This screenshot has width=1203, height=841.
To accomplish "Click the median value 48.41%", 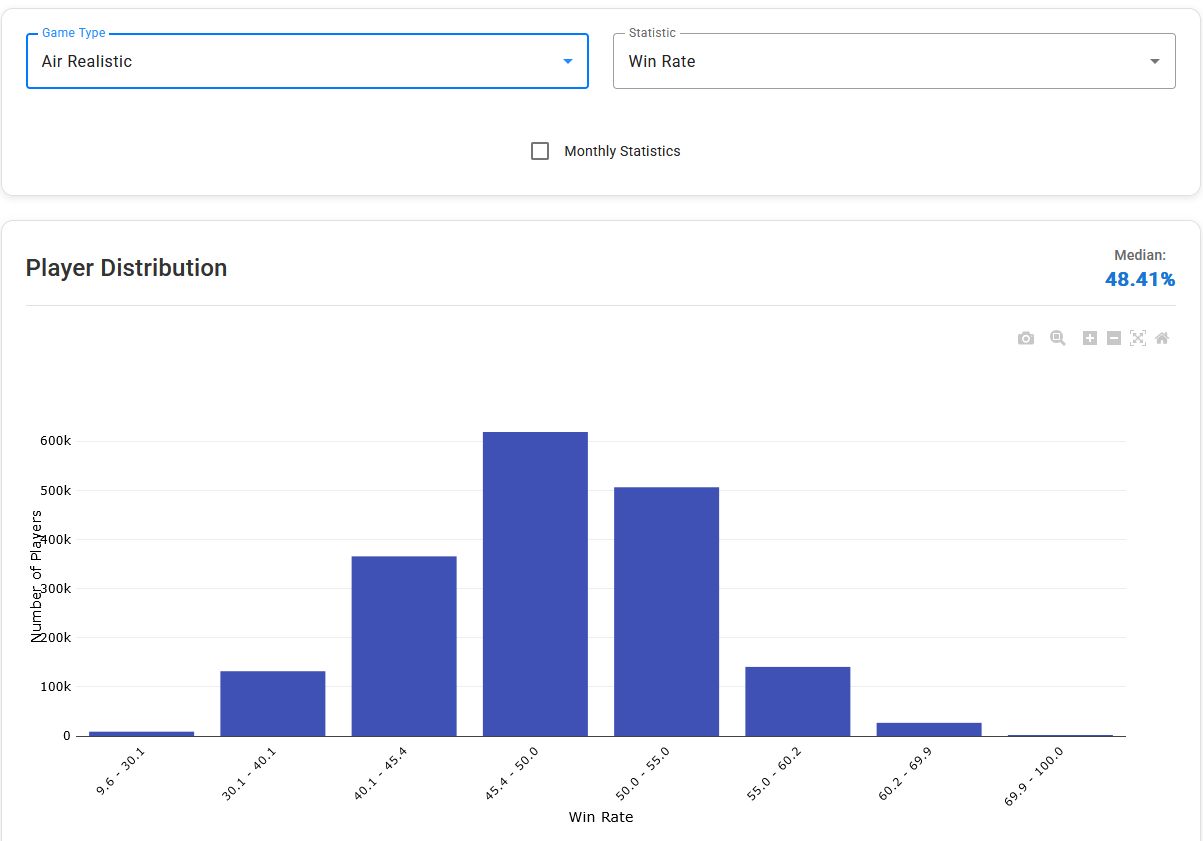I will coord(1140,279).
